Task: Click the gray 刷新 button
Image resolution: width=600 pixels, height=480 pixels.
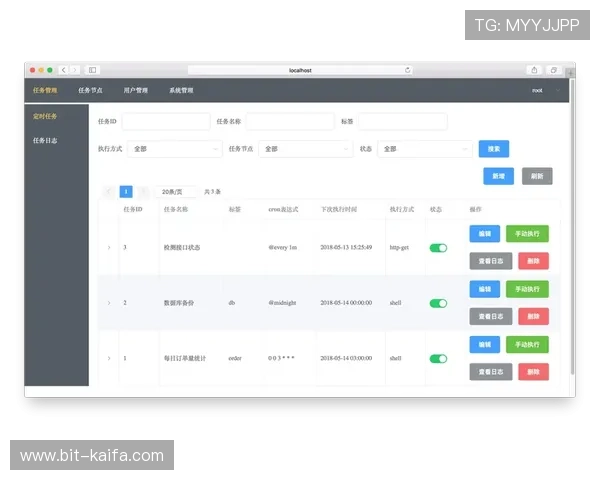Action: click(x=537, y=176)
